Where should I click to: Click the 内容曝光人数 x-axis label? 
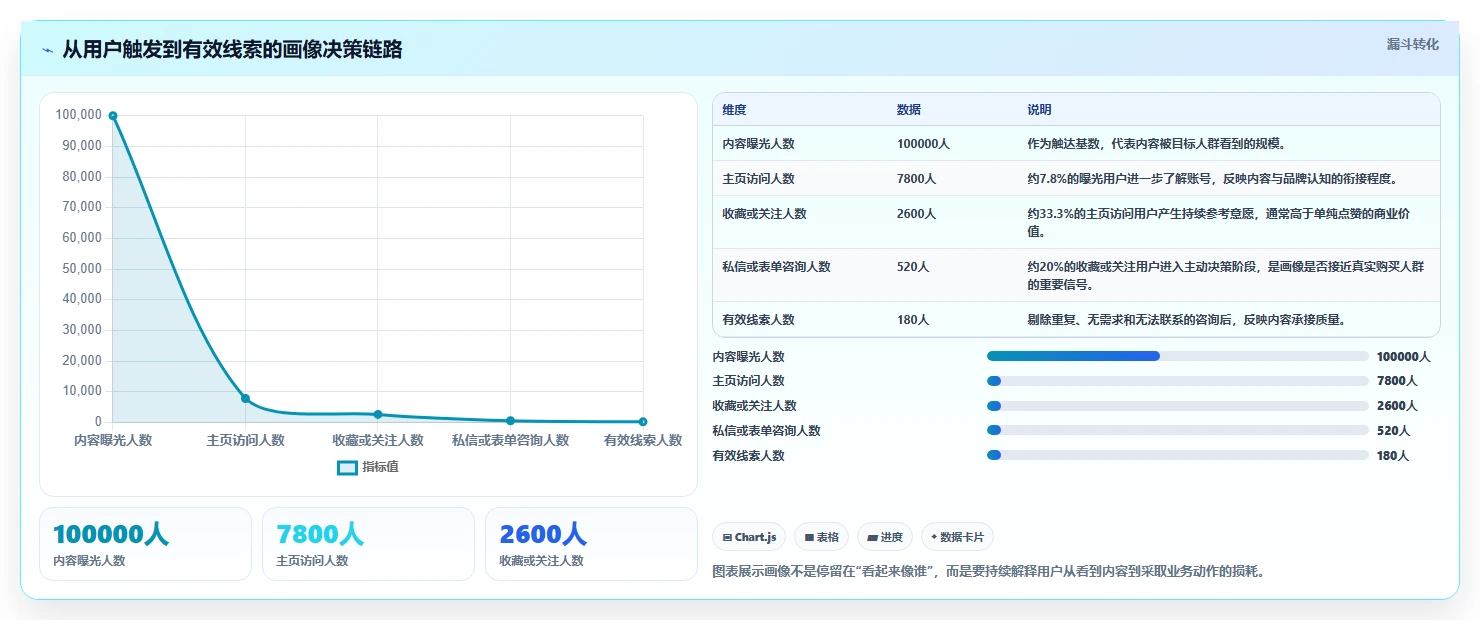click(113, 440)
